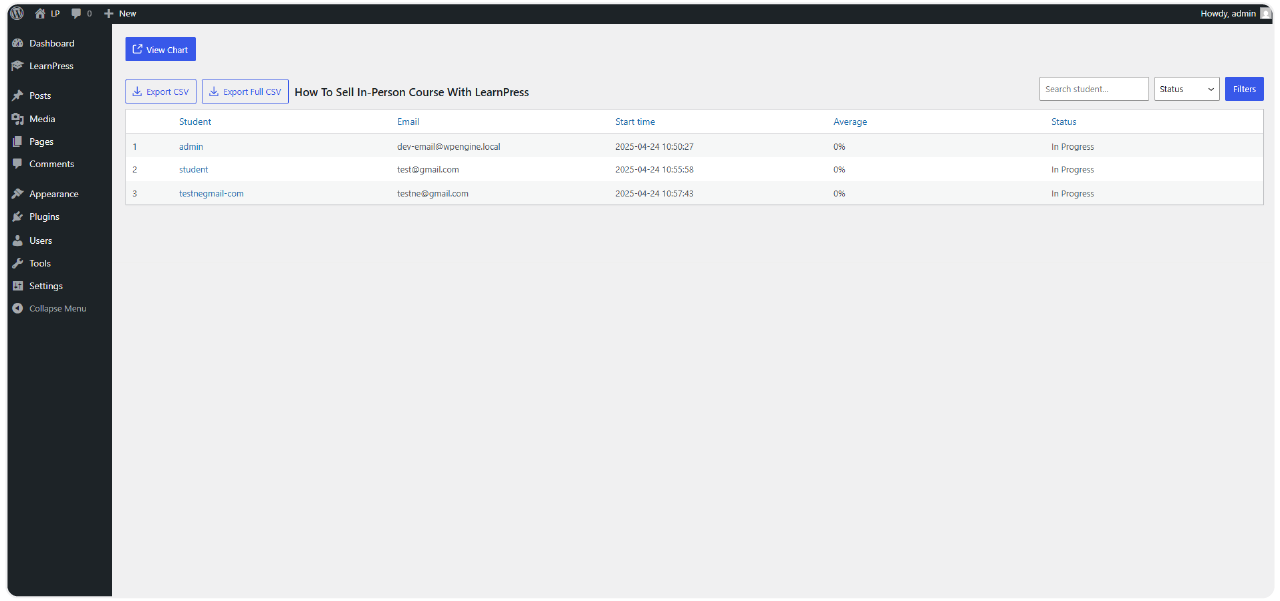This screenshot has width=1280, height=601.
Task: Sort table by Start time column
Action: tap(635, 122)
